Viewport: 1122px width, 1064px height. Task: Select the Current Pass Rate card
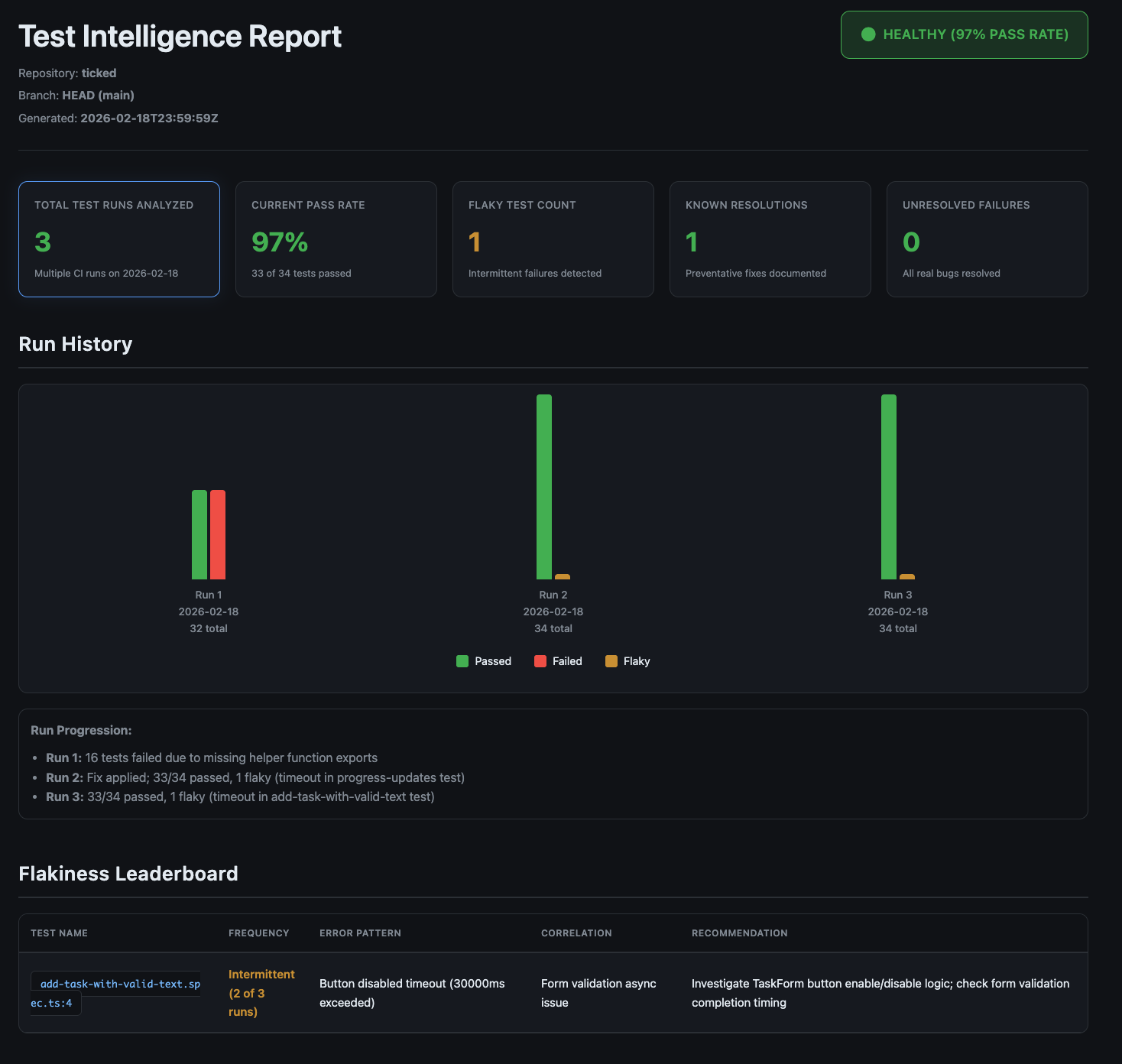click(x=336, y=239)
